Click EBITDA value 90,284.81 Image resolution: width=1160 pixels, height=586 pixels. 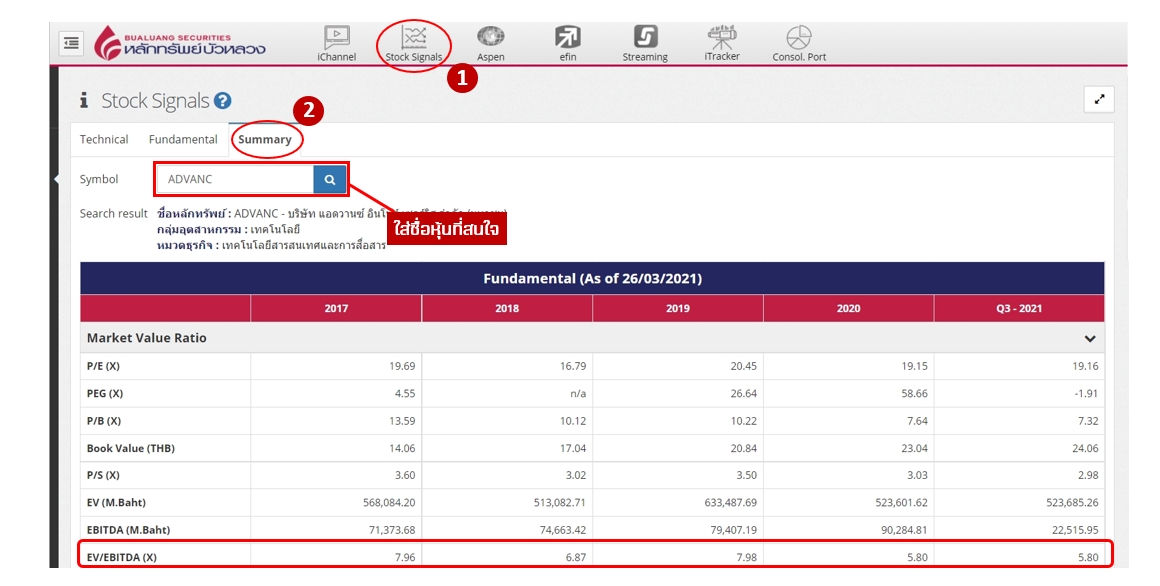[x=904, y=530]
